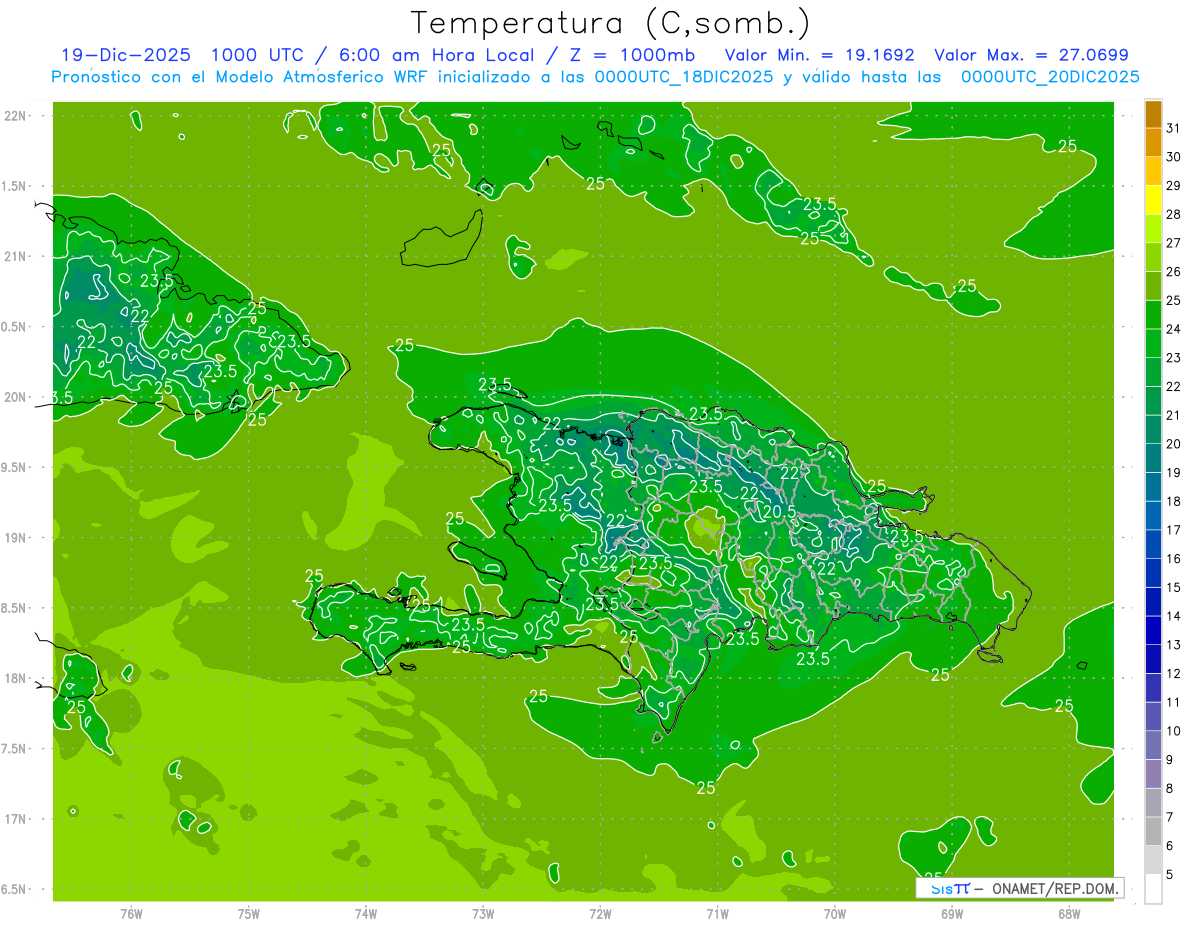
Task: Click the "76W" longitude axis label
Action: [x=131, y=913]
